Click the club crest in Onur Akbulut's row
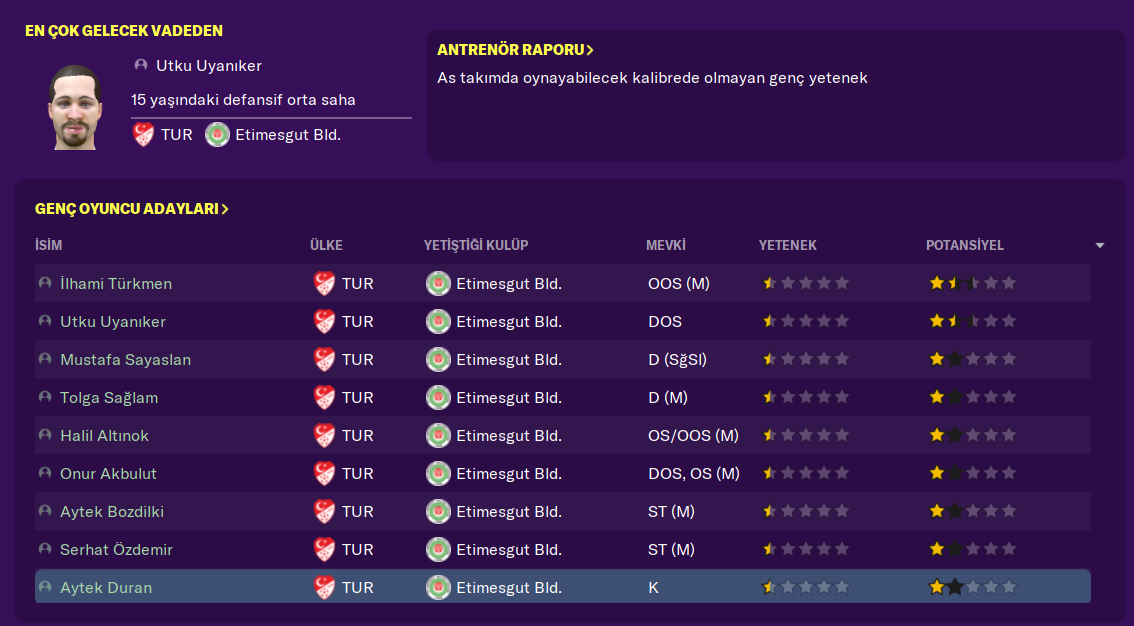The image size is (1134, 626). [x=438, y=474]
